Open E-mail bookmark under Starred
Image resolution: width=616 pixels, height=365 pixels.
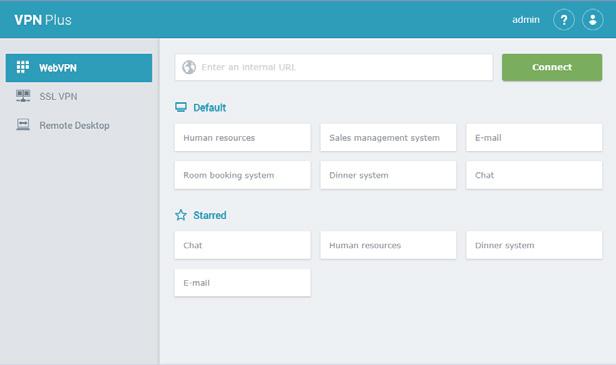(242, 282)
